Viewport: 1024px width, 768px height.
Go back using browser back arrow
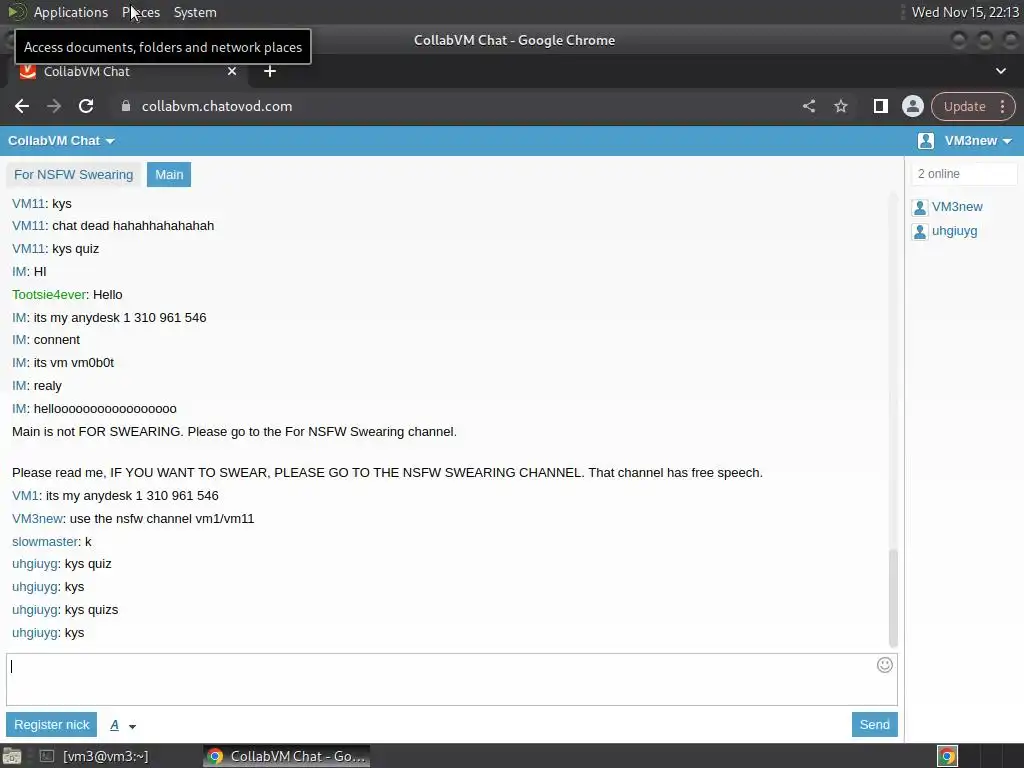(22, 106)
